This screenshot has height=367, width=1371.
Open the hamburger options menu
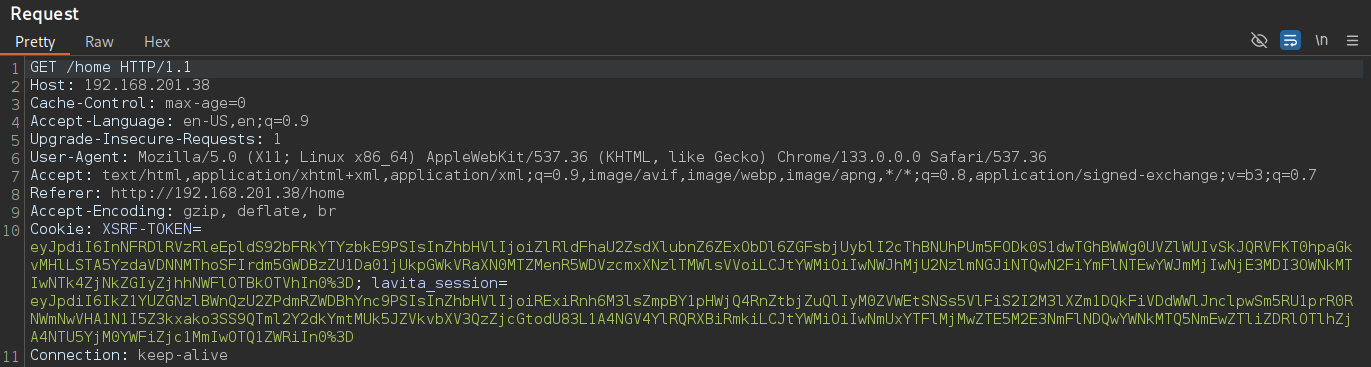pos(1352,41)
